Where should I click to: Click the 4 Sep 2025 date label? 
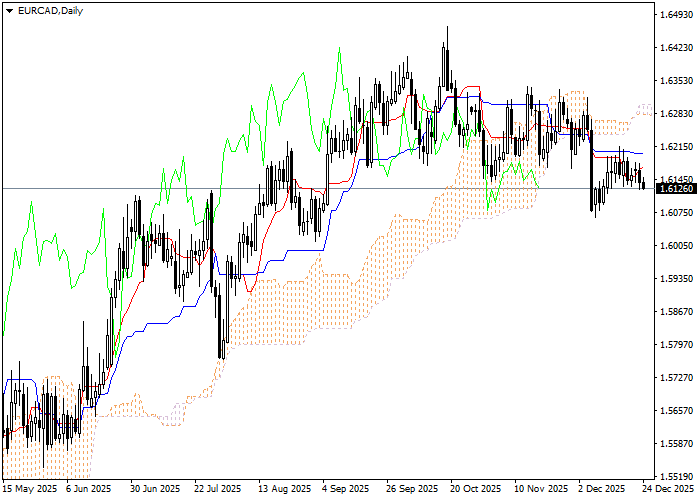tap(347, 489)
